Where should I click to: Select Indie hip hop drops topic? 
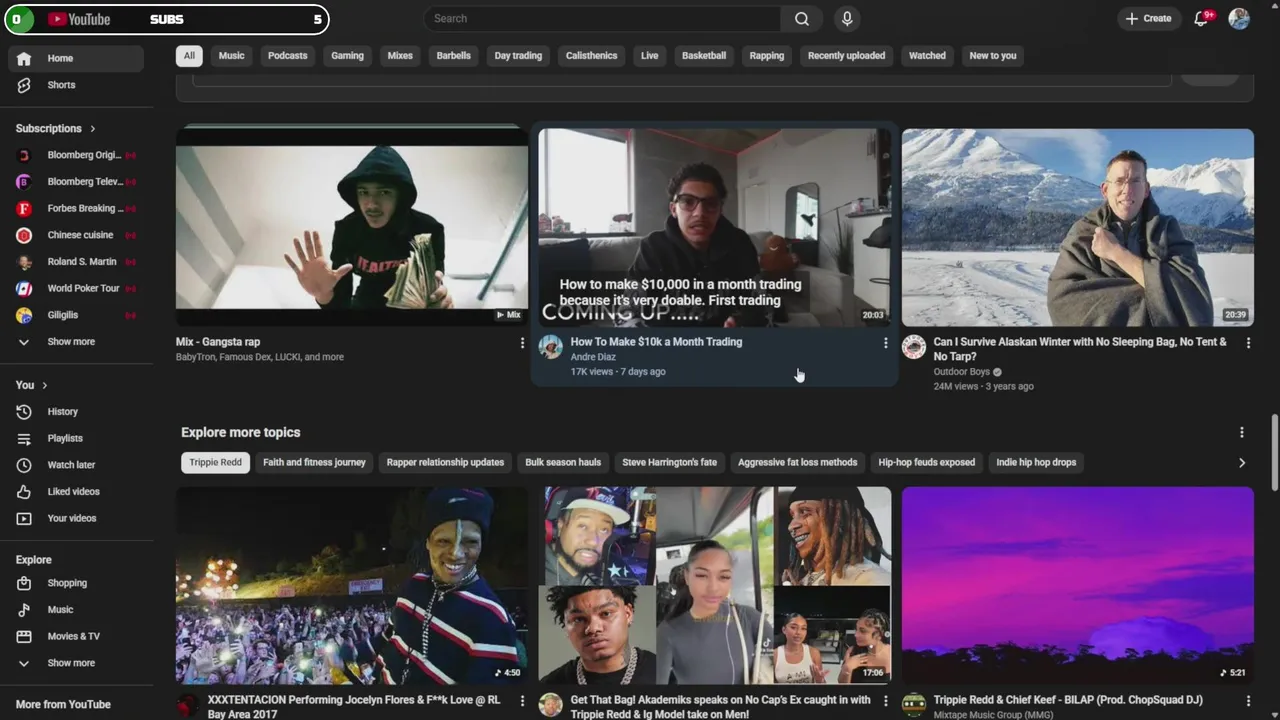[1036, 463]
